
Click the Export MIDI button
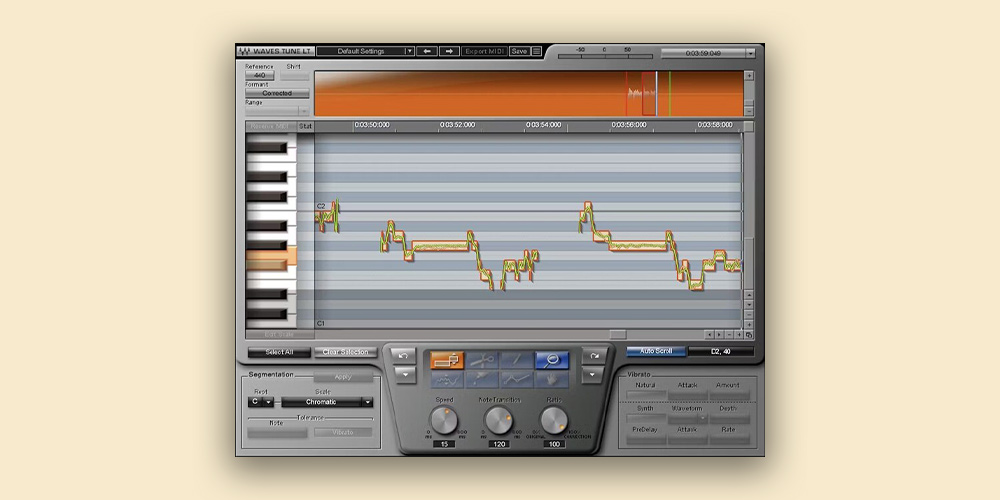(x=485, y=51)
